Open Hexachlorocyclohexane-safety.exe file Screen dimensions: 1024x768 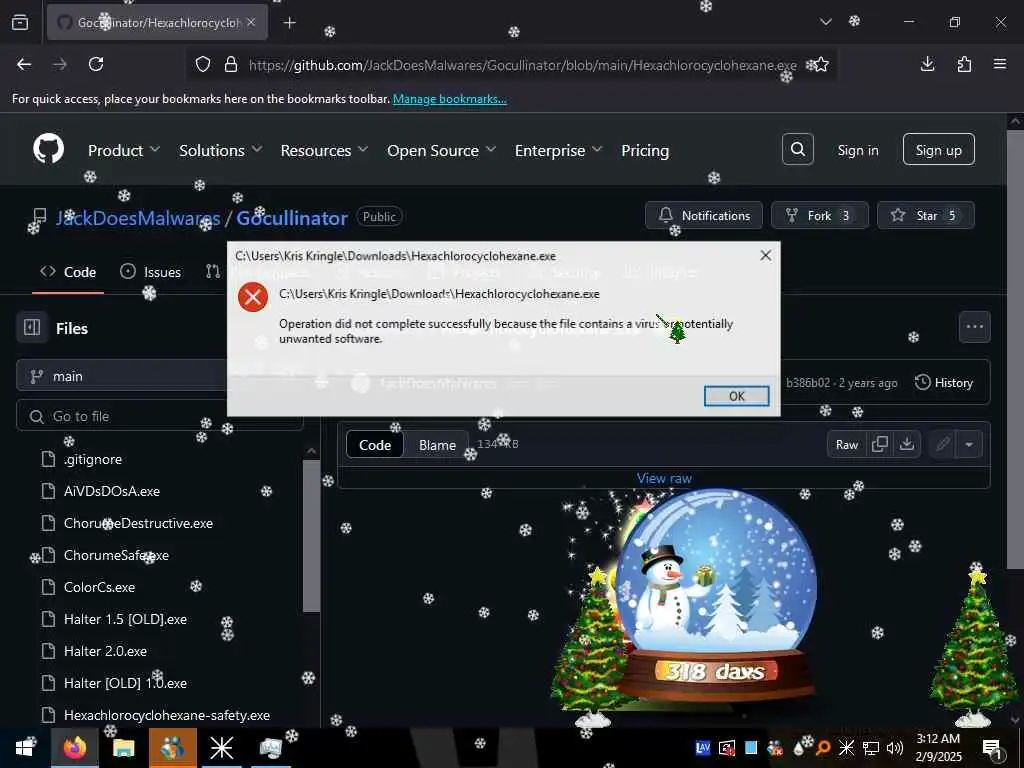point(167,715)
